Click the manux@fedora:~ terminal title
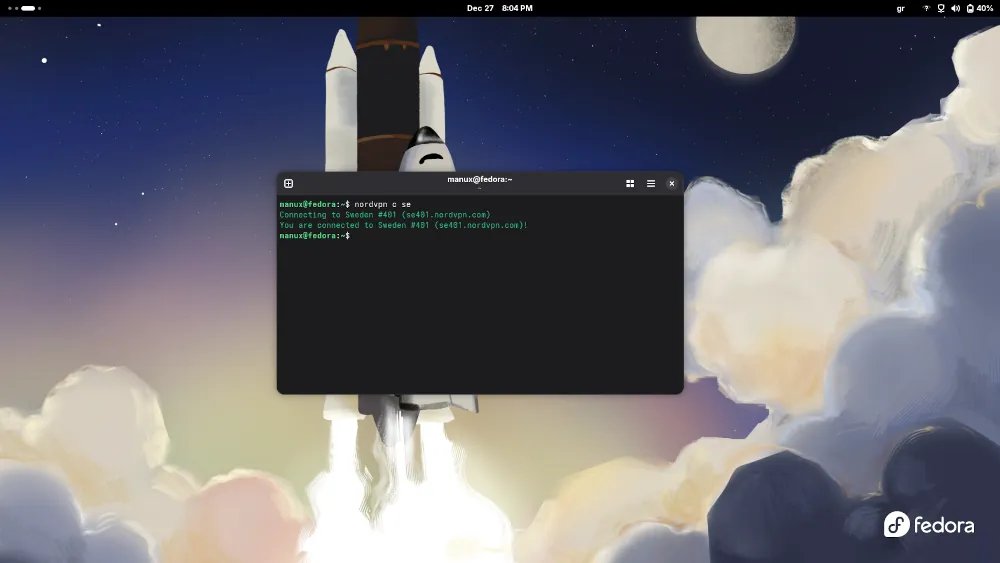This screenshot has height=563, width=1000. 480,180
